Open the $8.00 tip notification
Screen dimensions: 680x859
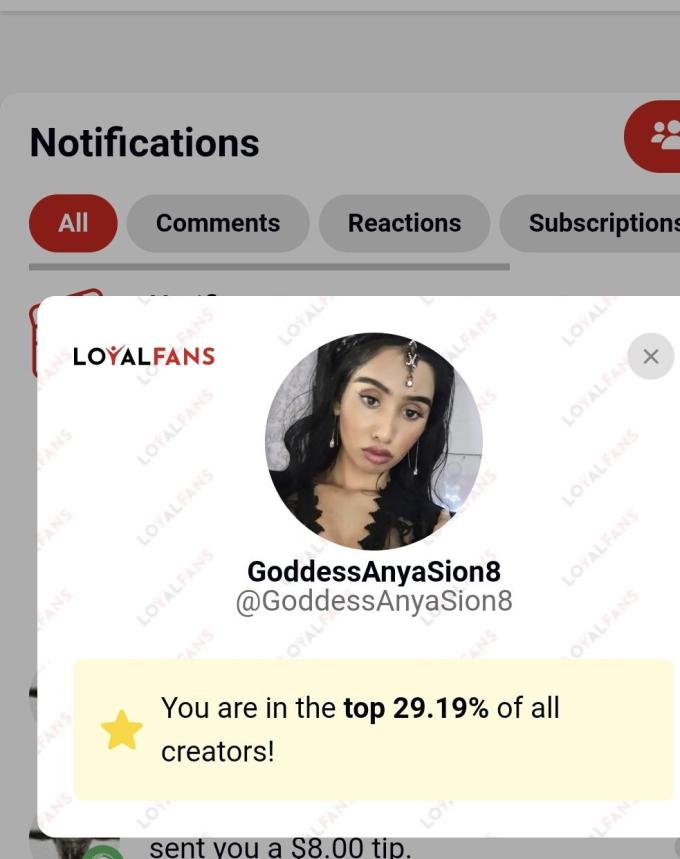[280, 848]
